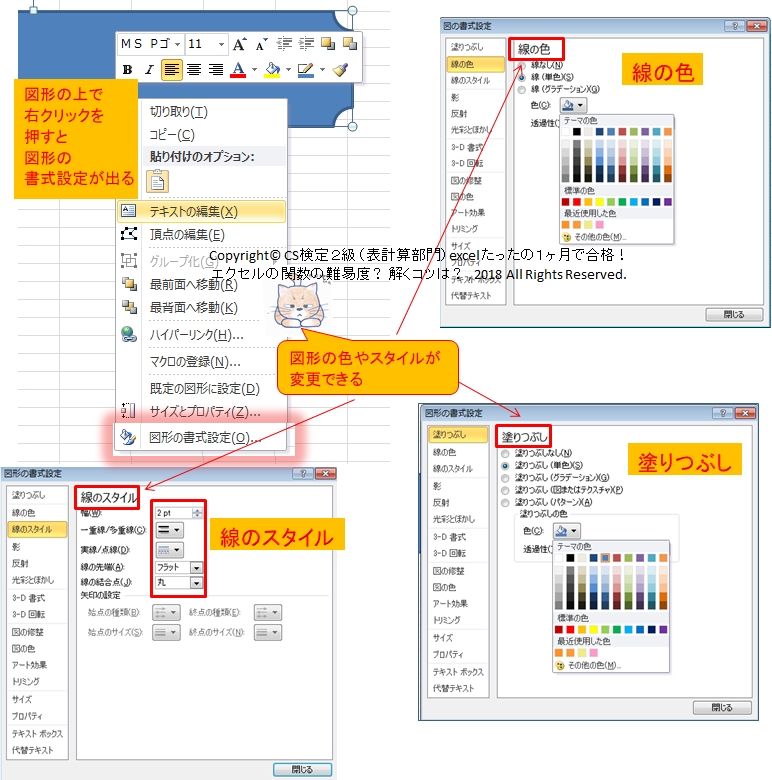
Task: Open 図形の書式設定(O)... menu item
Action: click(x=201, y=437)
